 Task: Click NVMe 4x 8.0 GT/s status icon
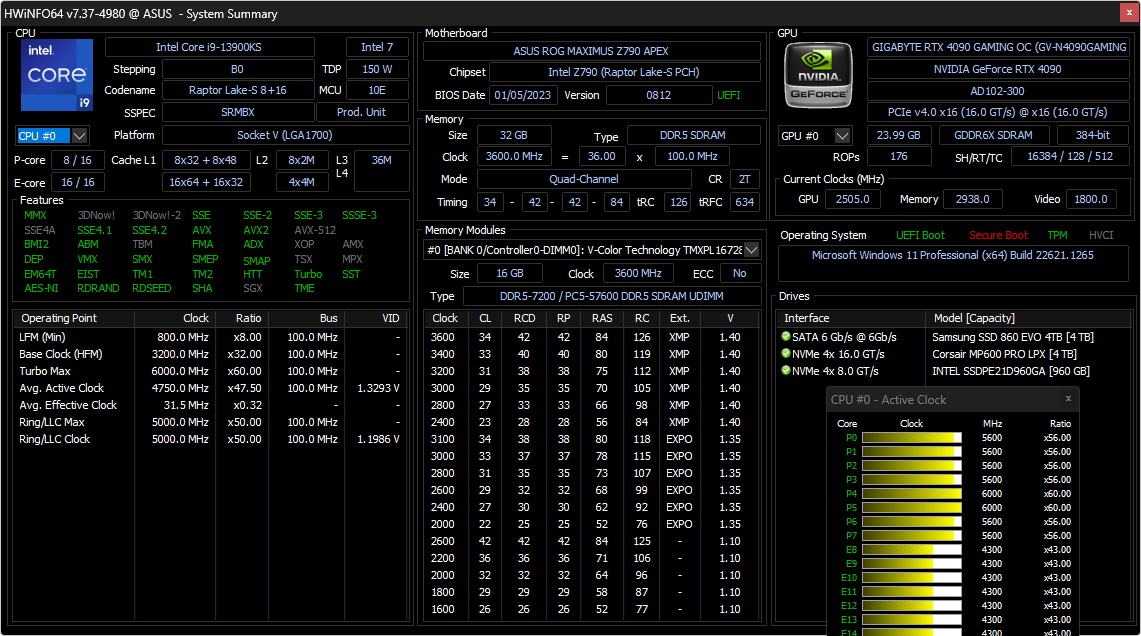tap(786, 370)
